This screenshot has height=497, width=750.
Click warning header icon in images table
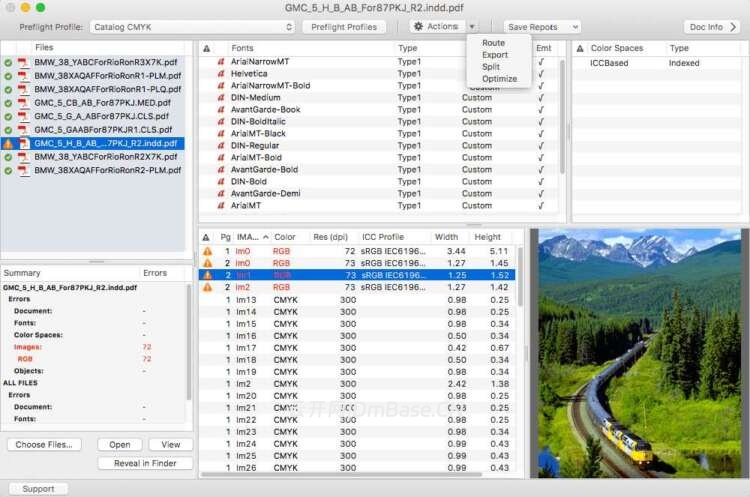[206, 237]
